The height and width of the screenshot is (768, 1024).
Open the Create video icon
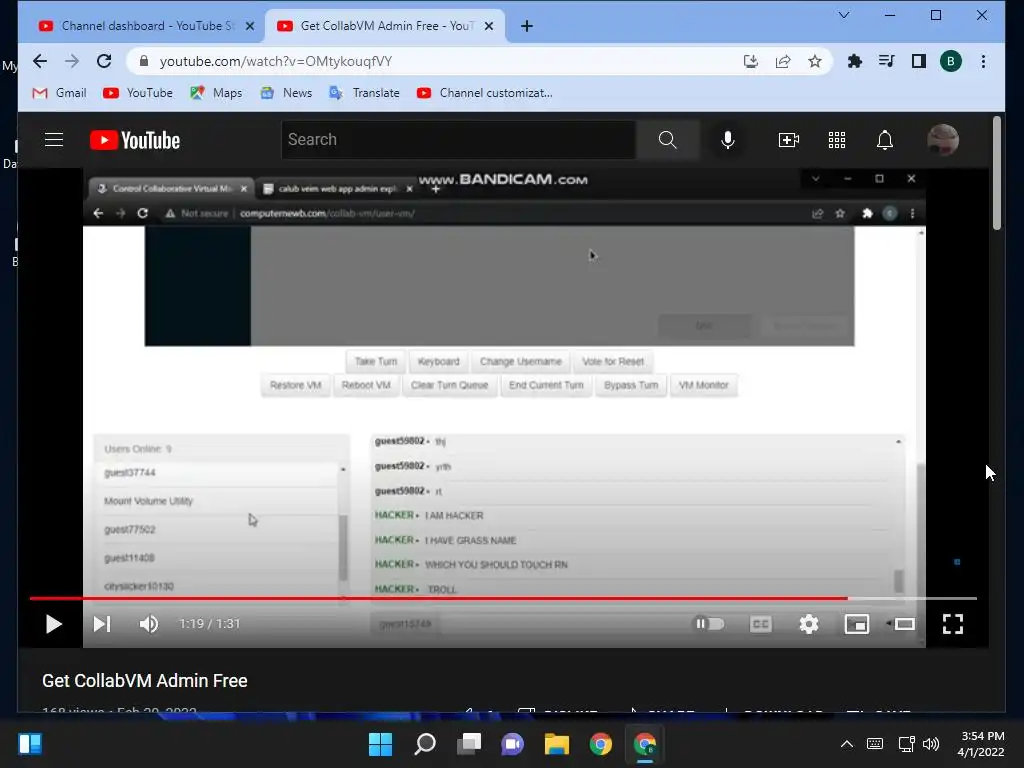coord(788,140)
